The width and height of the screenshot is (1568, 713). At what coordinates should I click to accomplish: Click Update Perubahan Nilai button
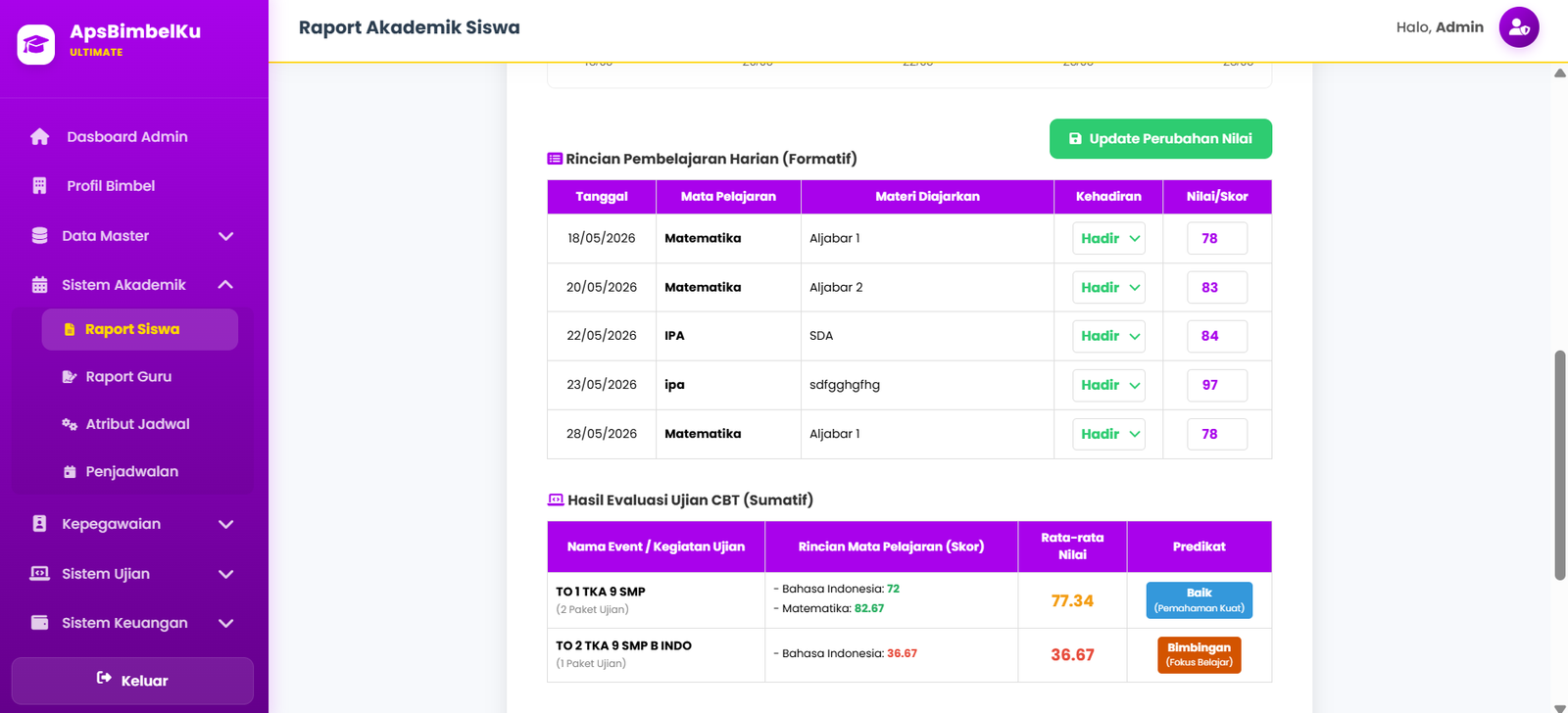(x=1160, y=139)
